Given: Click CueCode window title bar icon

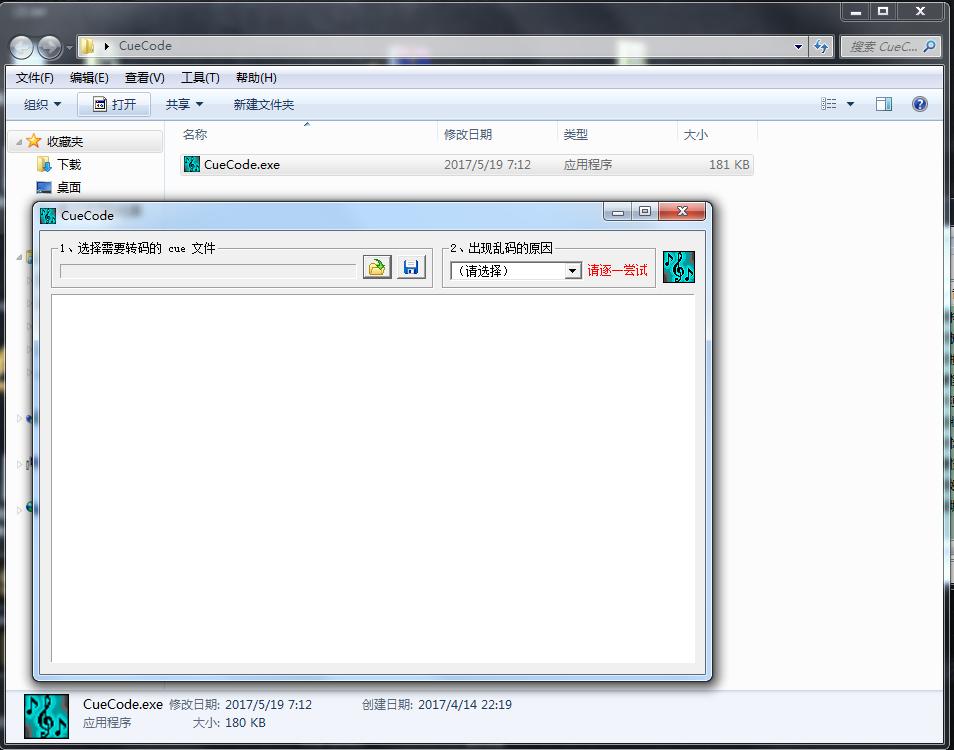Looking at the screenshot, I should pos(47,215).
